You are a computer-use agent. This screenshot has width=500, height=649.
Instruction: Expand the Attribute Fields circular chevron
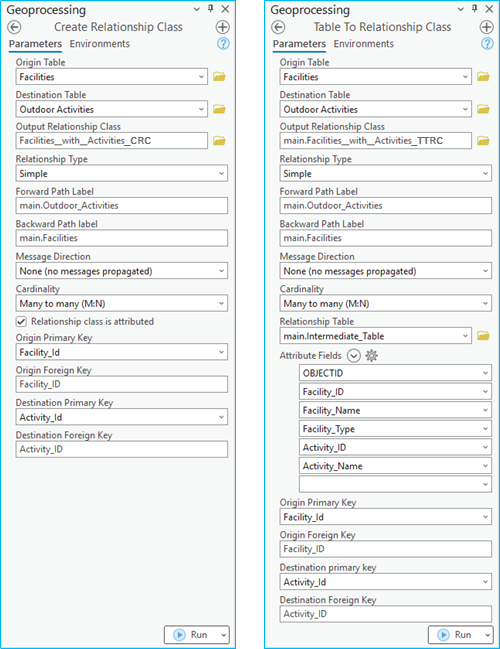tap(353, 356)
